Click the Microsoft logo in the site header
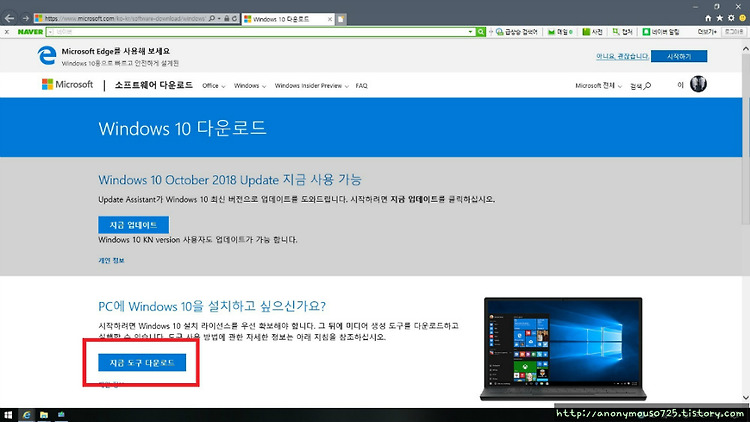Image resolution: width=750 pixels, height=422 pixels. (67, 85)
